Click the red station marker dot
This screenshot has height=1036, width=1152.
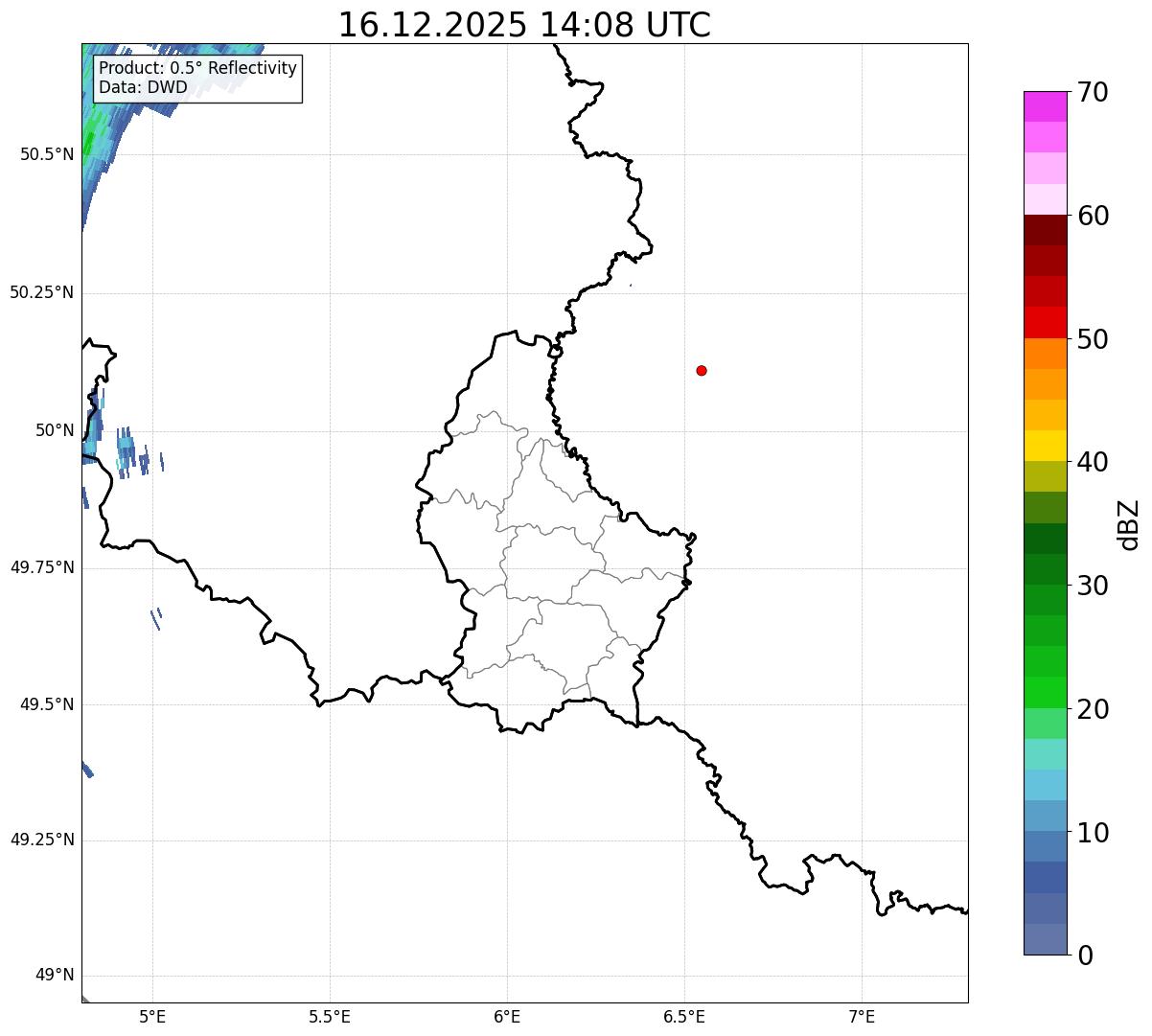tap(702, 370)
